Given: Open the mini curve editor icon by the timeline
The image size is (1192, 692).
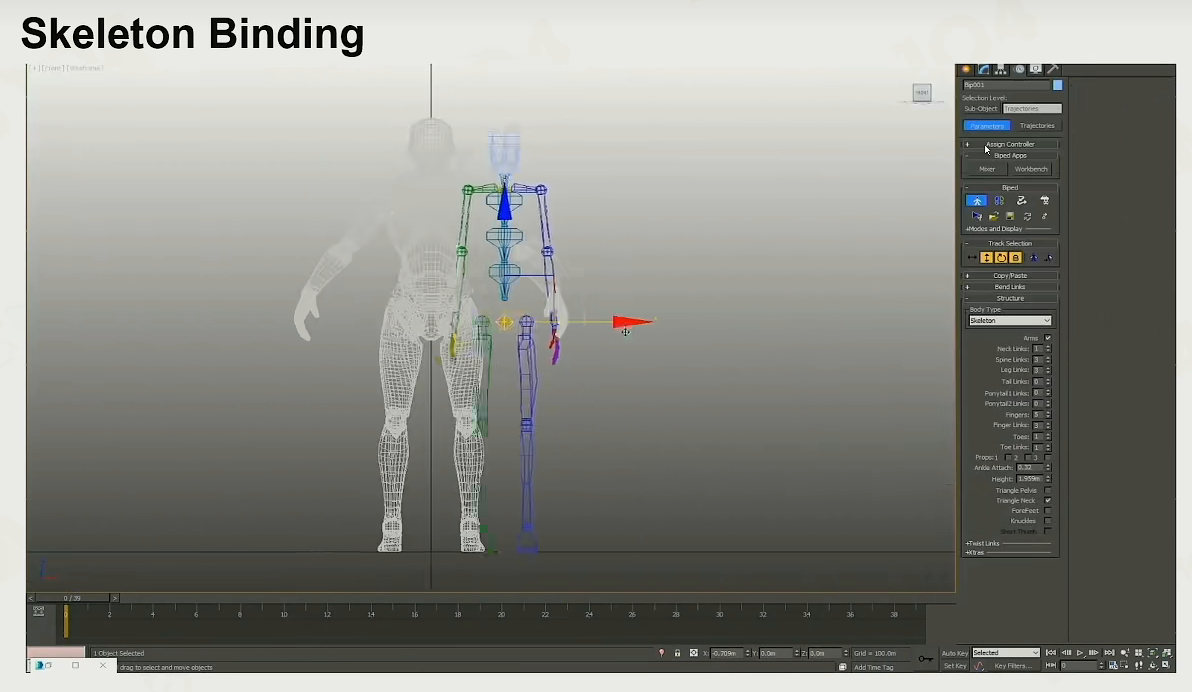Looking at the screenshot, I should (x=39, y=611).
